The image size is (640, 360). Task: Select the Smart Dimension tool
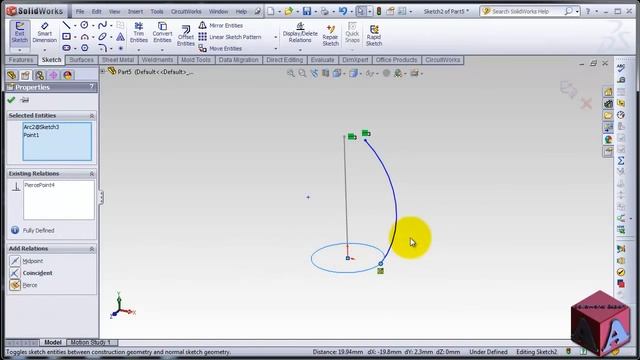pyautogui.click(x=44, y=33)
